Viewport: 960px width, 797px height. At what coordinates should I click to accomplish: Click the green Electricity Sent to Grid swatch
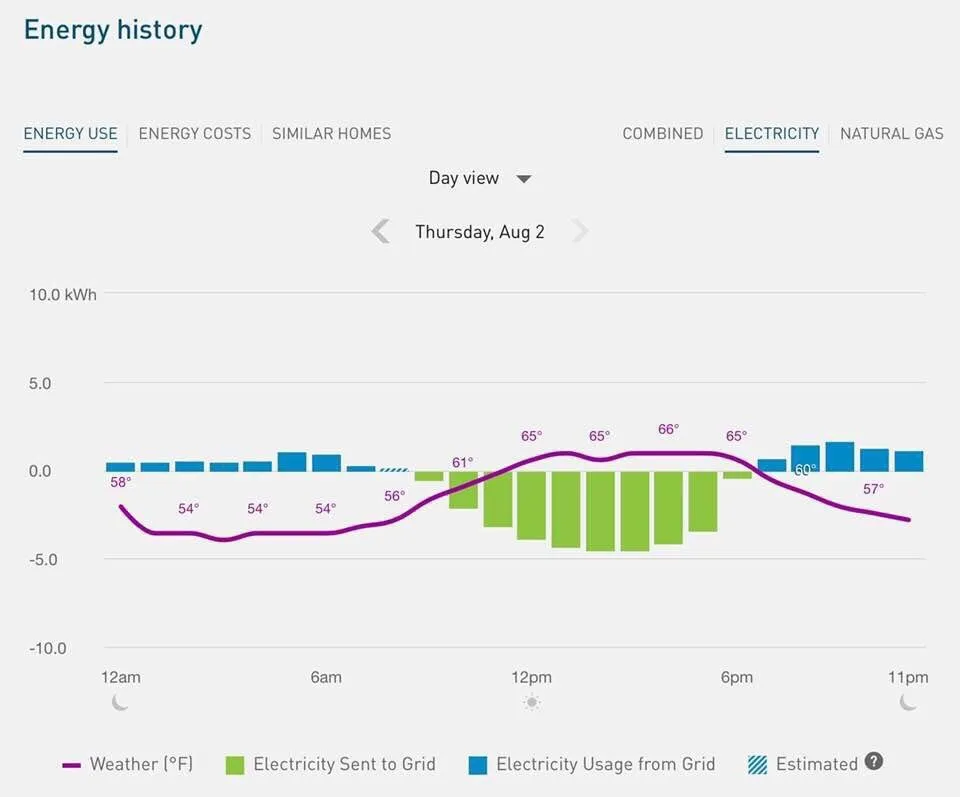tap(235, 765)
